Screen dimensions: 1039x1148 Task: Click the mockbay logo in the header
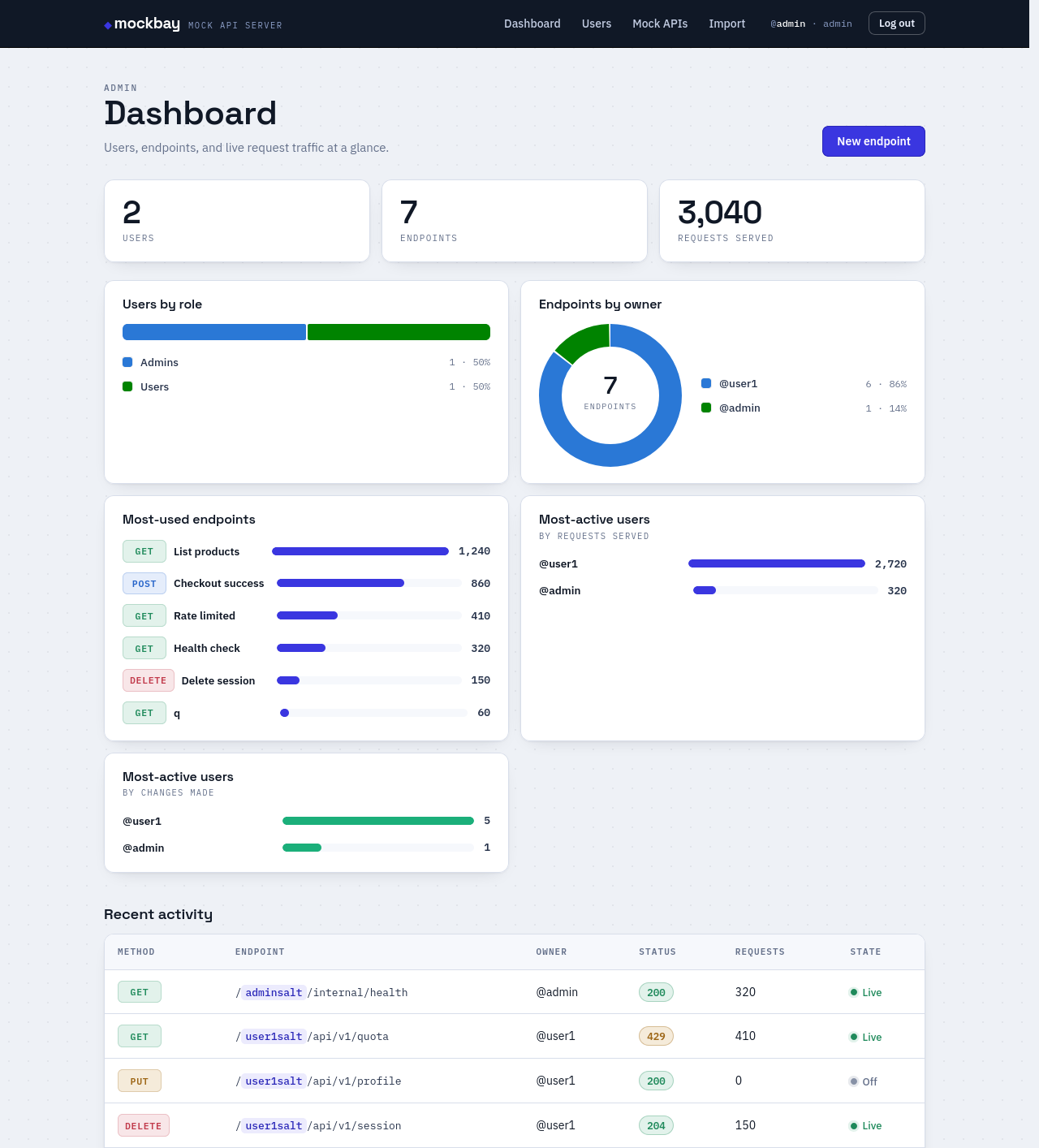coord(142,24)
